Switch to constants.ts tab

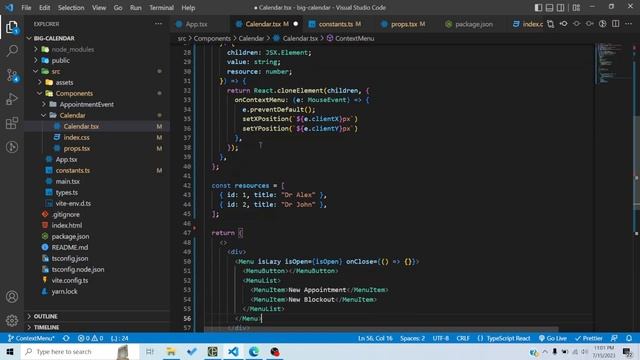point(336,24)
